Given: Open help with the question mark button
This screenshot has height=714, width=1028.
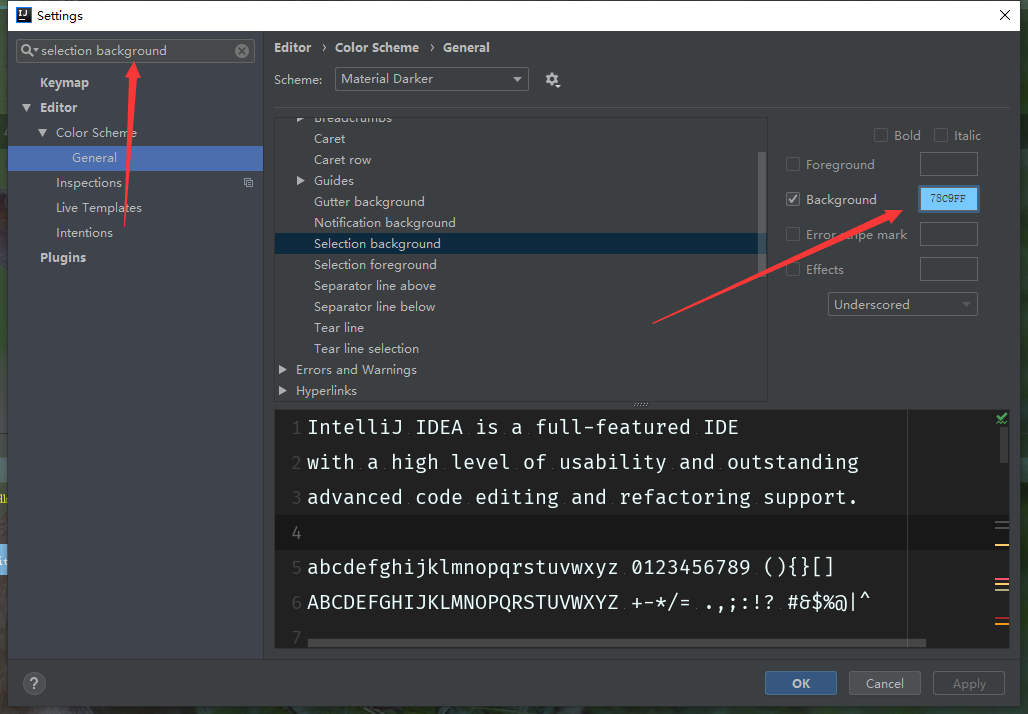Looking at the screenshot, I should 34,684.
